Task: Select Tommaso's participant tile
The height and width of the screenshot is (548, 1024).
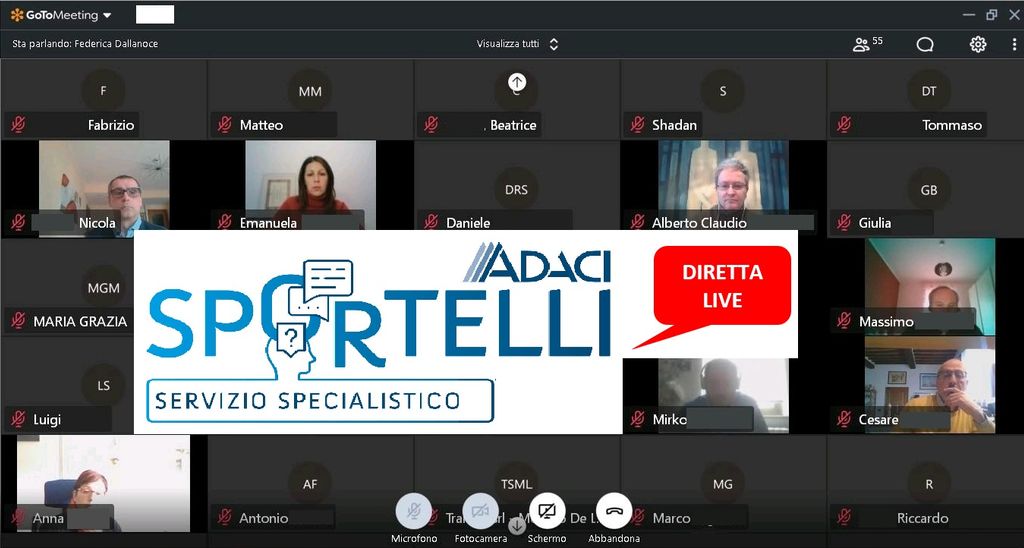Action: 929,100
